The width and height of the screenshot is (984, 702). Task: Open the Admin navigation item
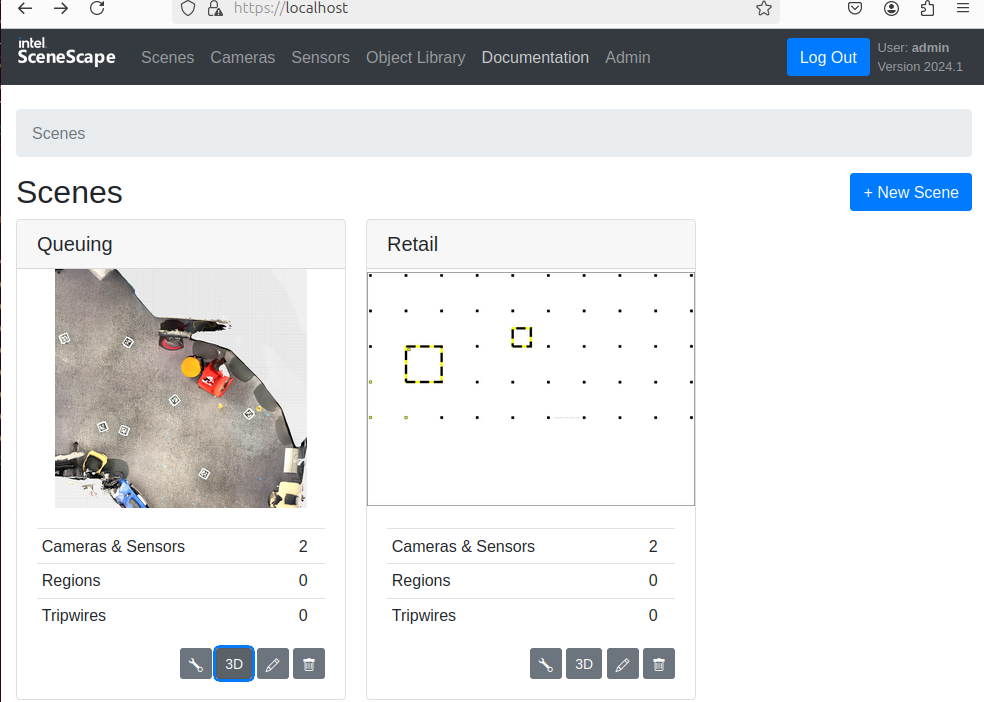pyautogui.click(x=627, y=57)
